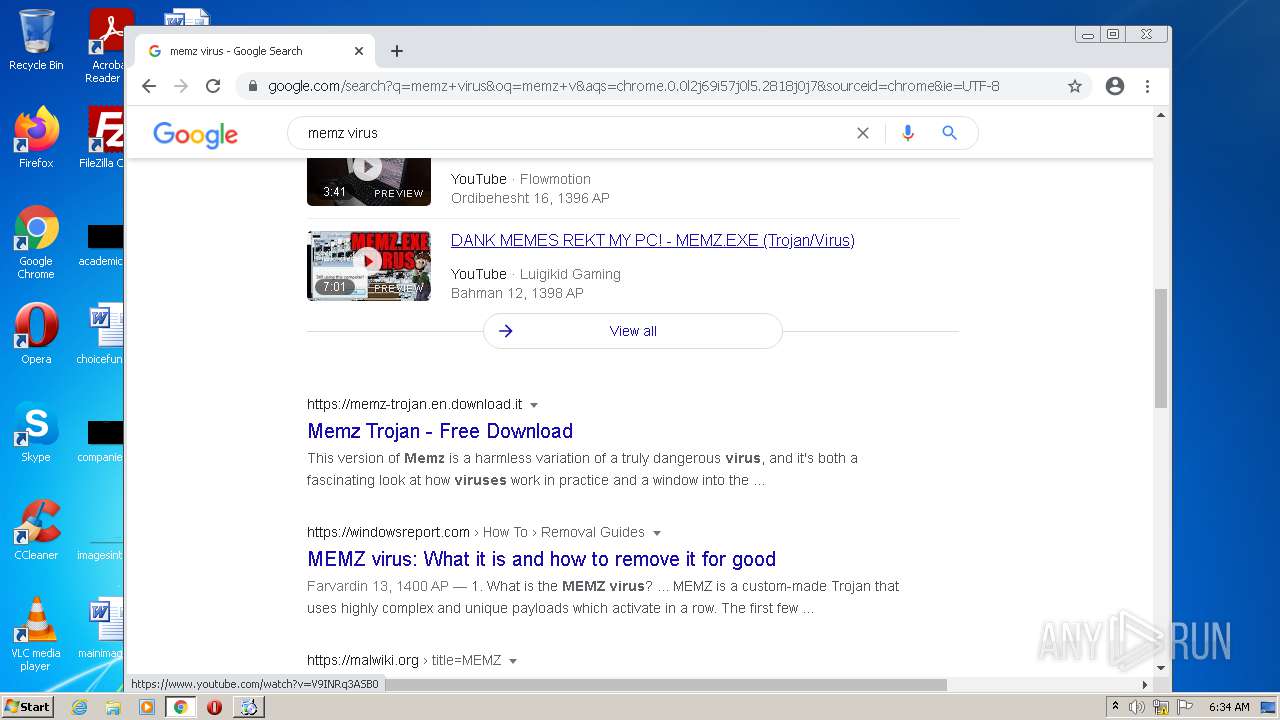Clear the search box with the X icon
Screen dimensions: 1280x720
[x=863, y=133]
